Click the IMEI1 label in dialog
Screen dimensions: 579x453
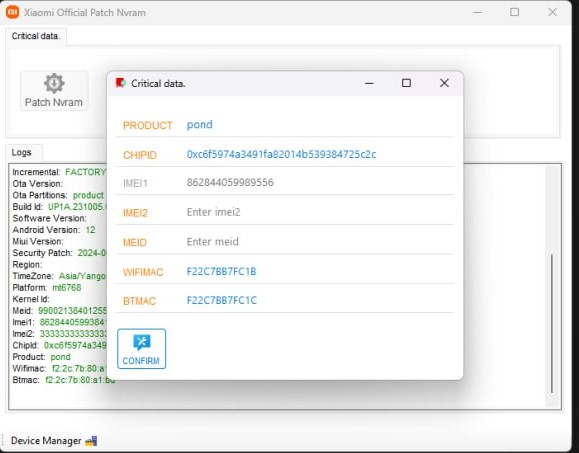(x=135, y=183)
